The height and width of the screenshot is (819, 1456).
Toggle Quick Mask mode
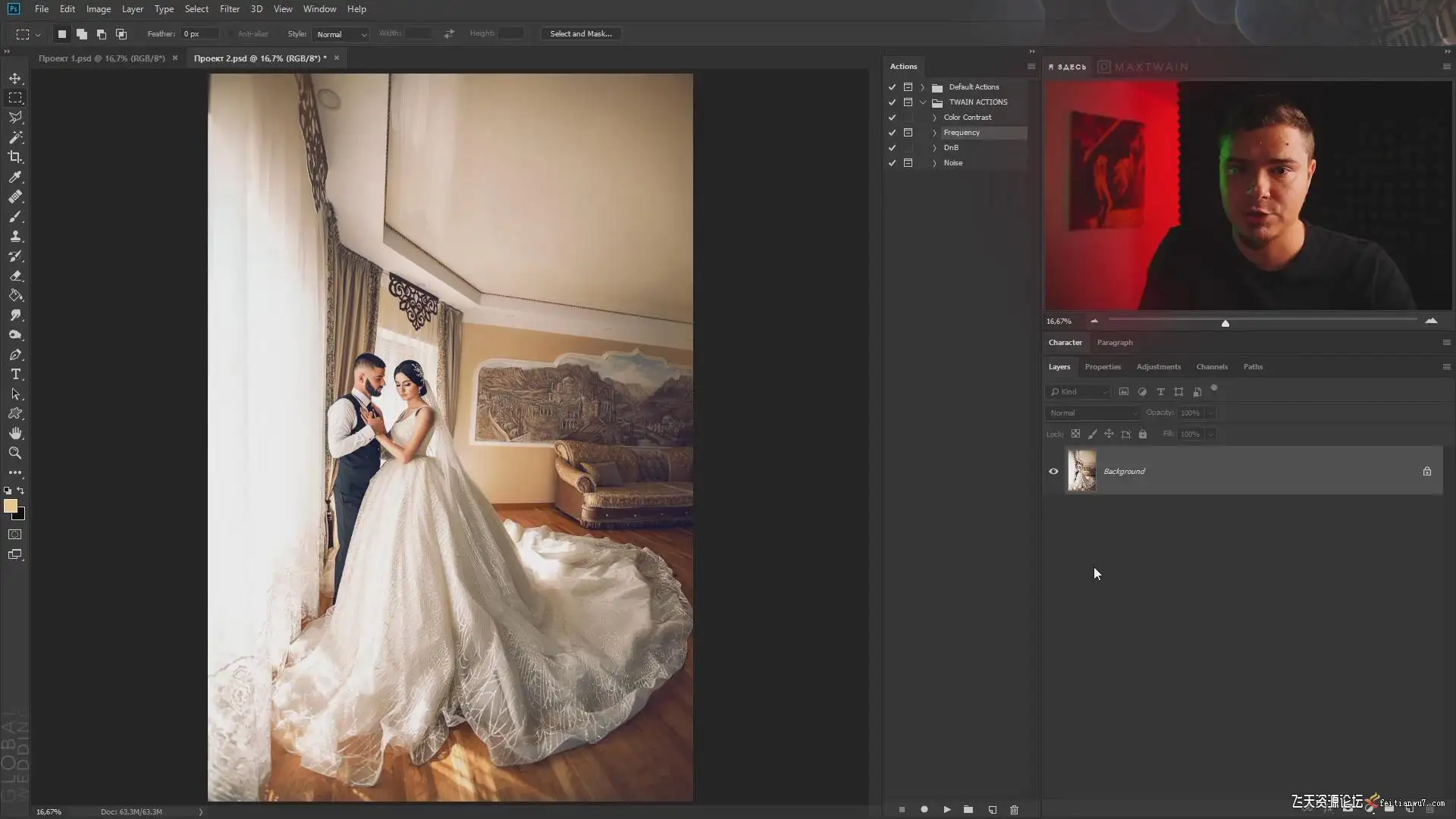(15, 535)
